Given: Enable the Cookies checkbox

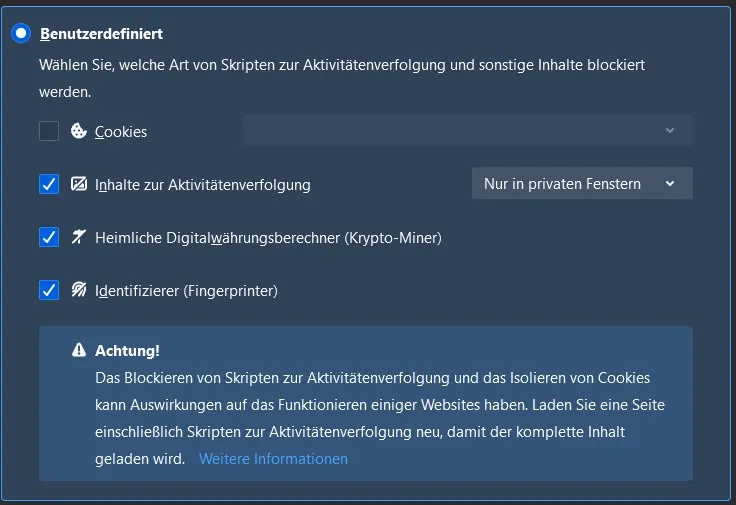Looking at the screenshot, I should click(x=49, y=131).
